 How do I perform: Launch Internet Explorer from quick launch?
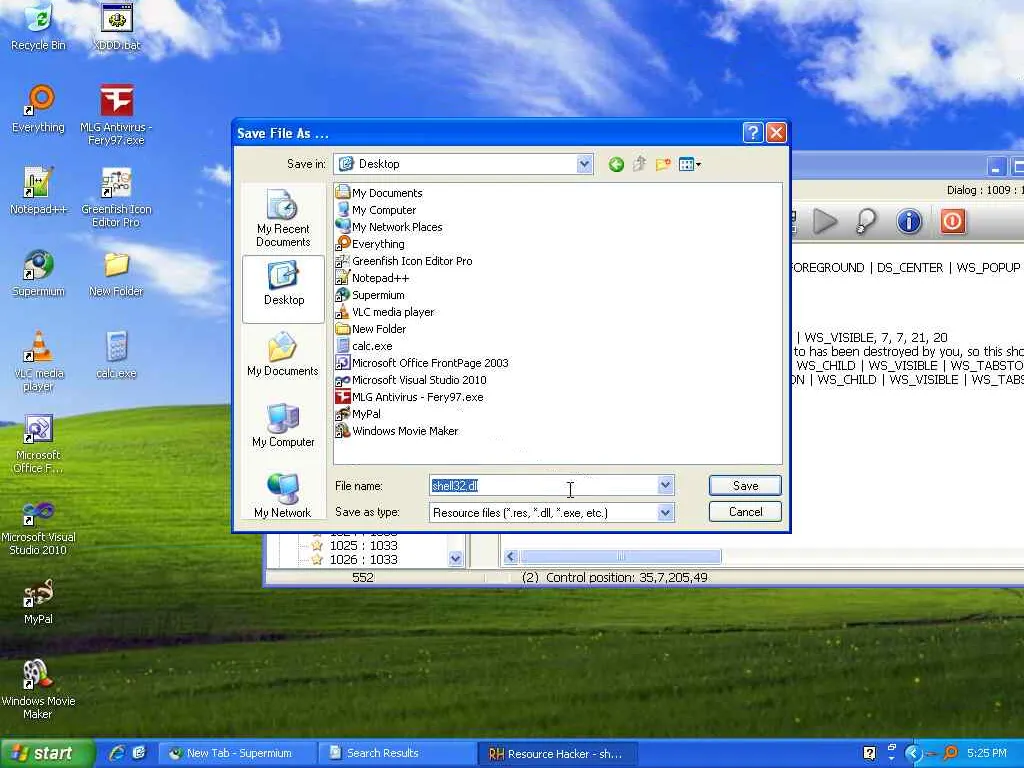(x=118, y=753)
